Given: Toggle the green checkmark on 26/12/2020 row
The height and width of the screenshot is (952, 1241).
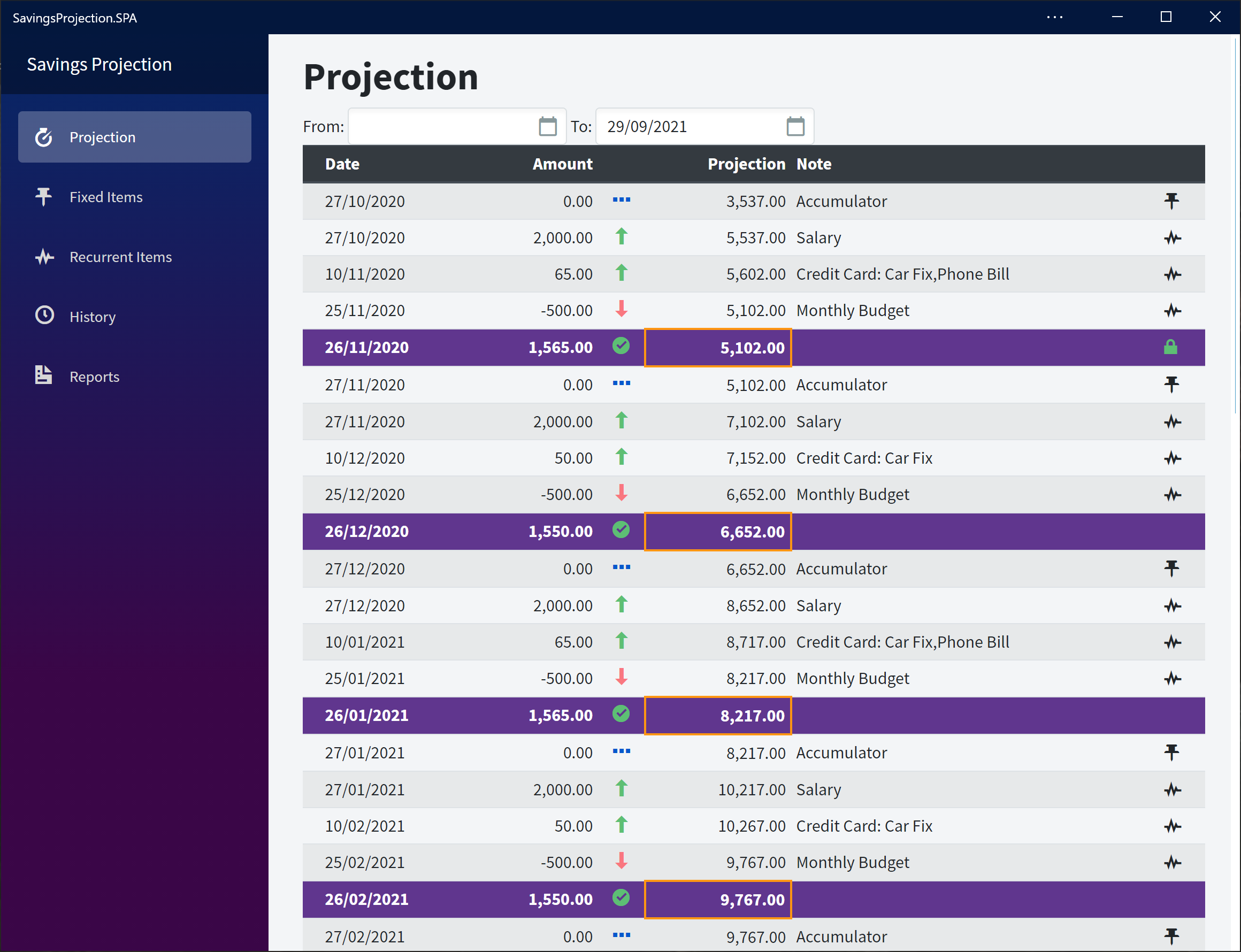Looking at the screenshot, I should [x=621, y=530].
